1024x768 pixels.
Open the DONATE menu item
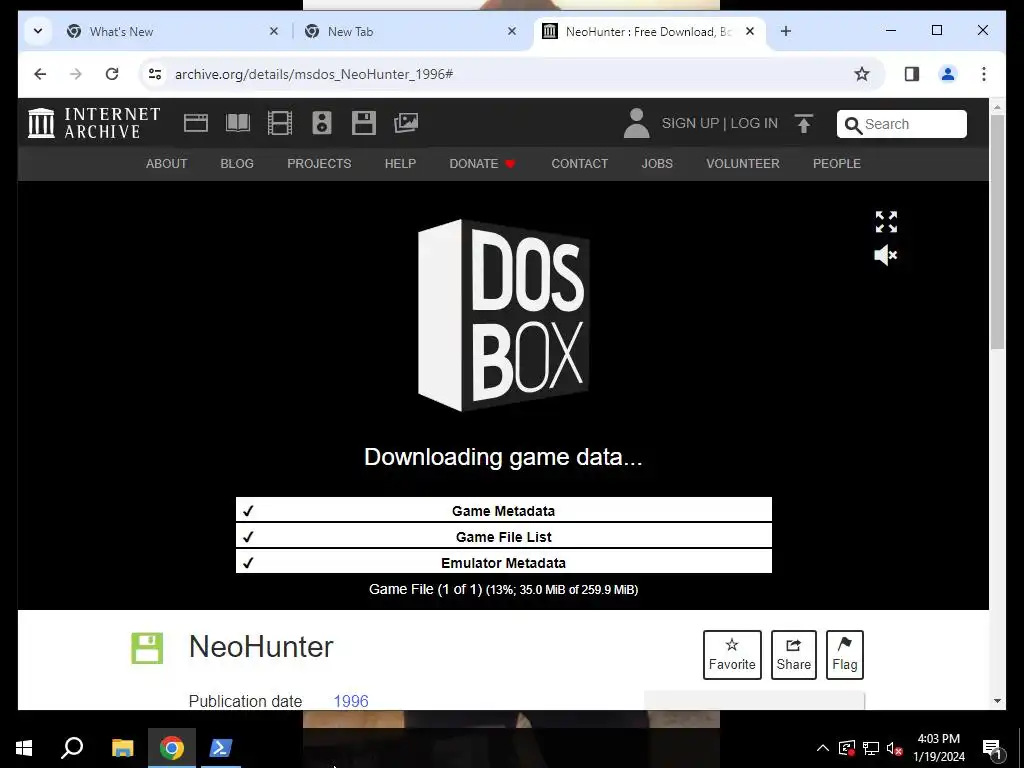click(483, 164)
